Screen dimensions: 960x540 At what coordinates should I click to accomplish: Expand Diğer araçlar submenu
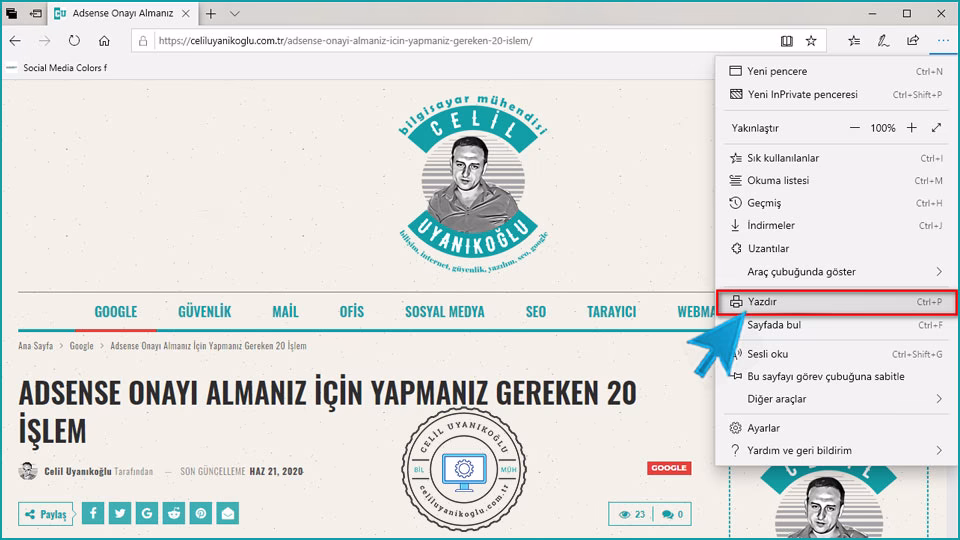[836, 399]
